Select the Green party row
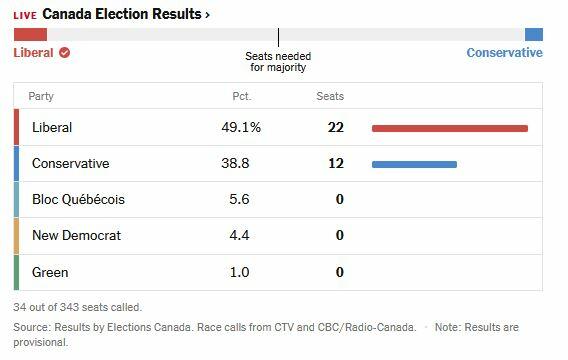This screenshot has width=568, height=360. (278, 272)
